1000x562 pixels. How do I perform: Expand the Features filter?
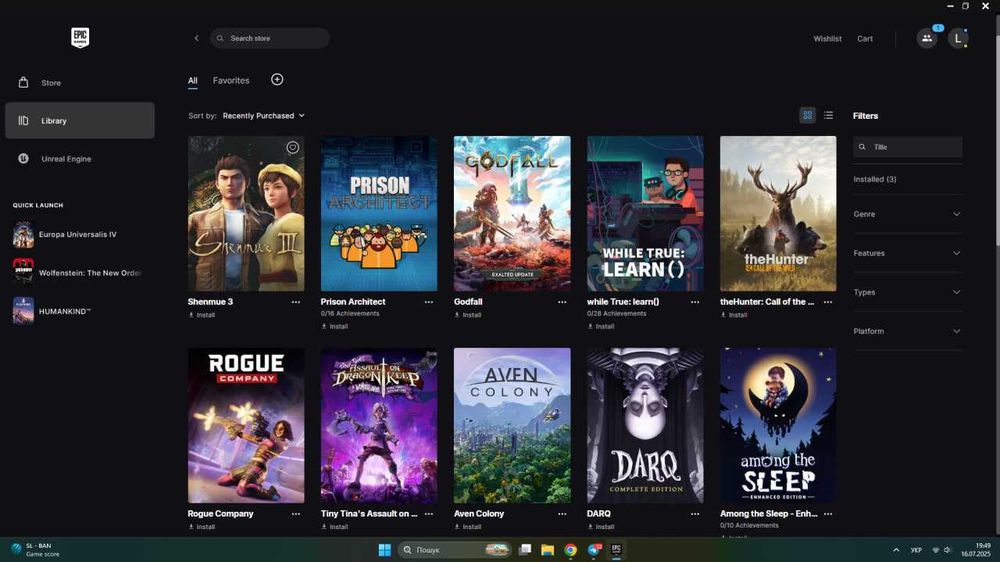tap(907, 253)
